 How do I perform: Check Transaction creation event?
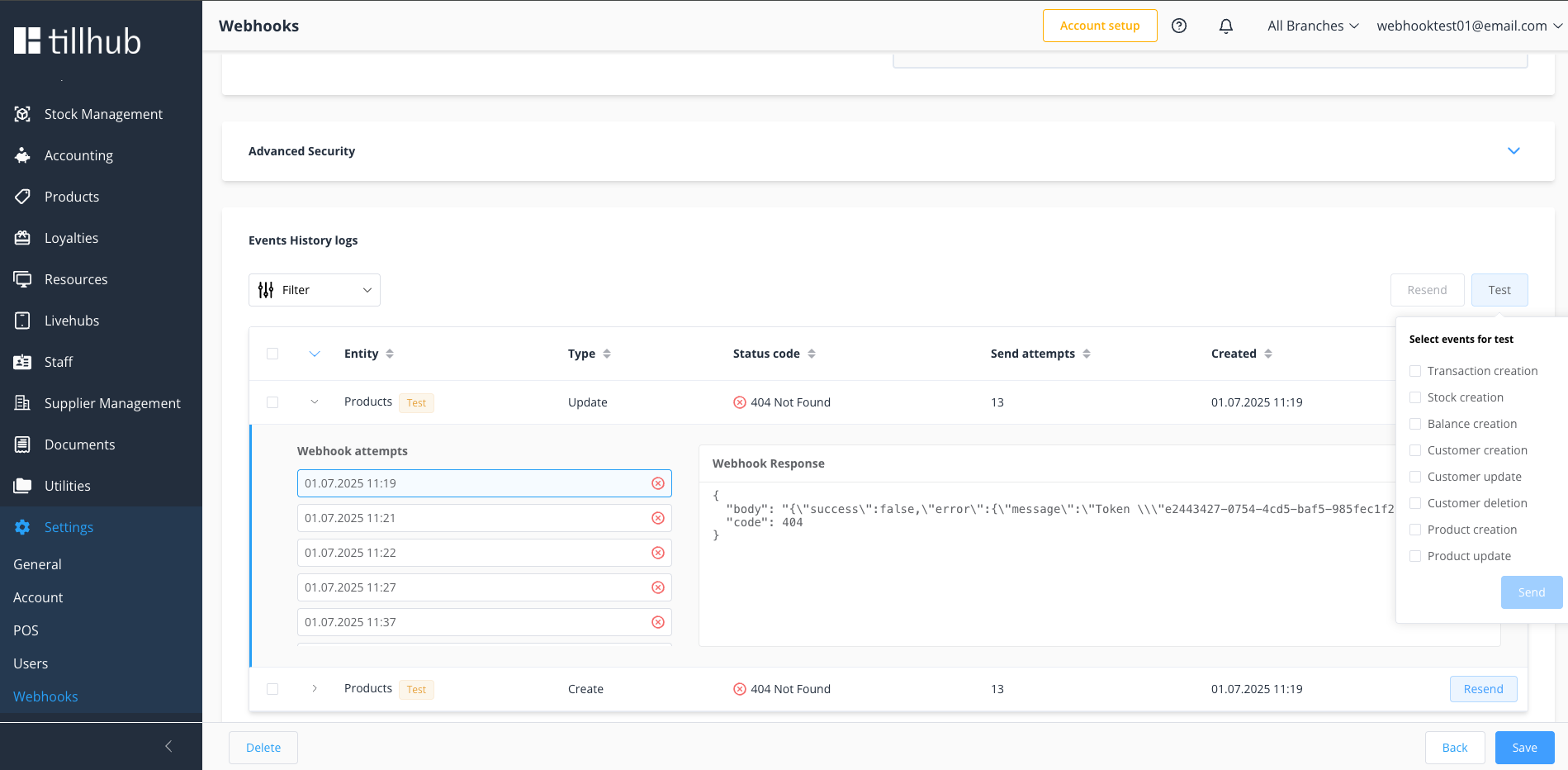1415,371
